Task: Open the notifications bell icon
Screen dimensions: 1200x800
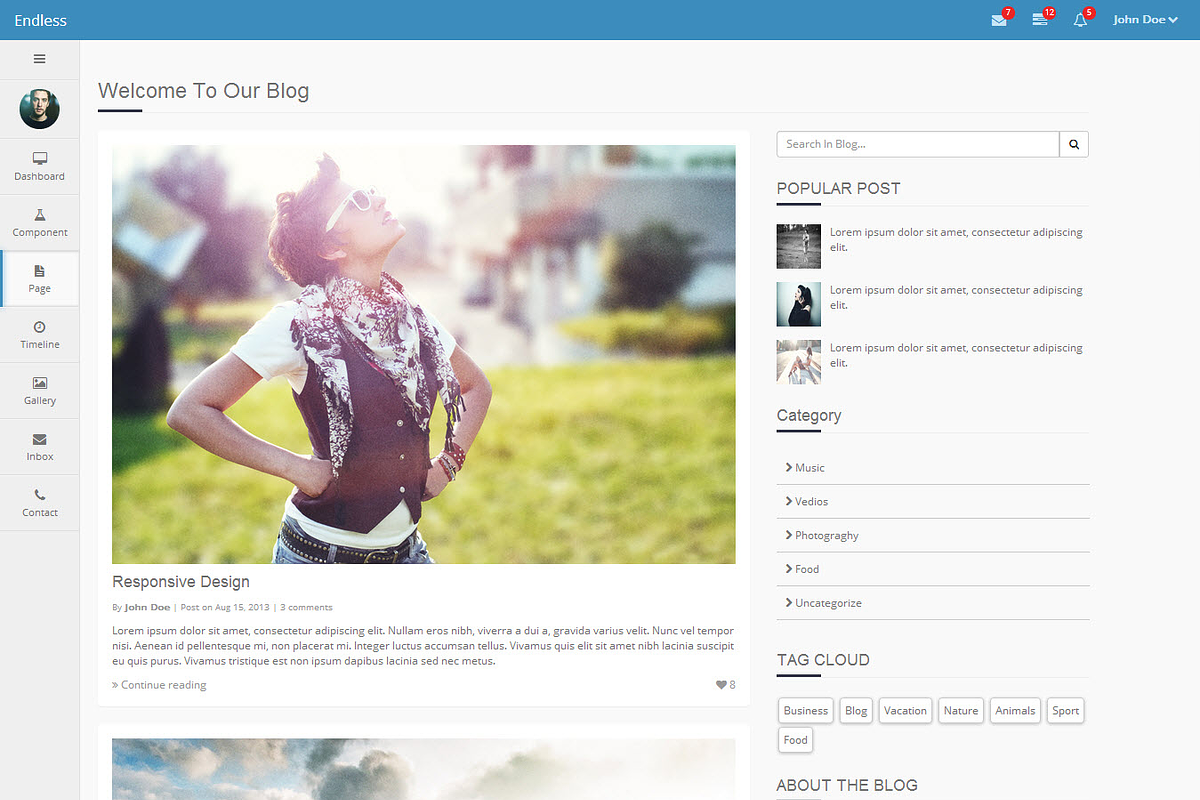Action: coord(1080,20)
